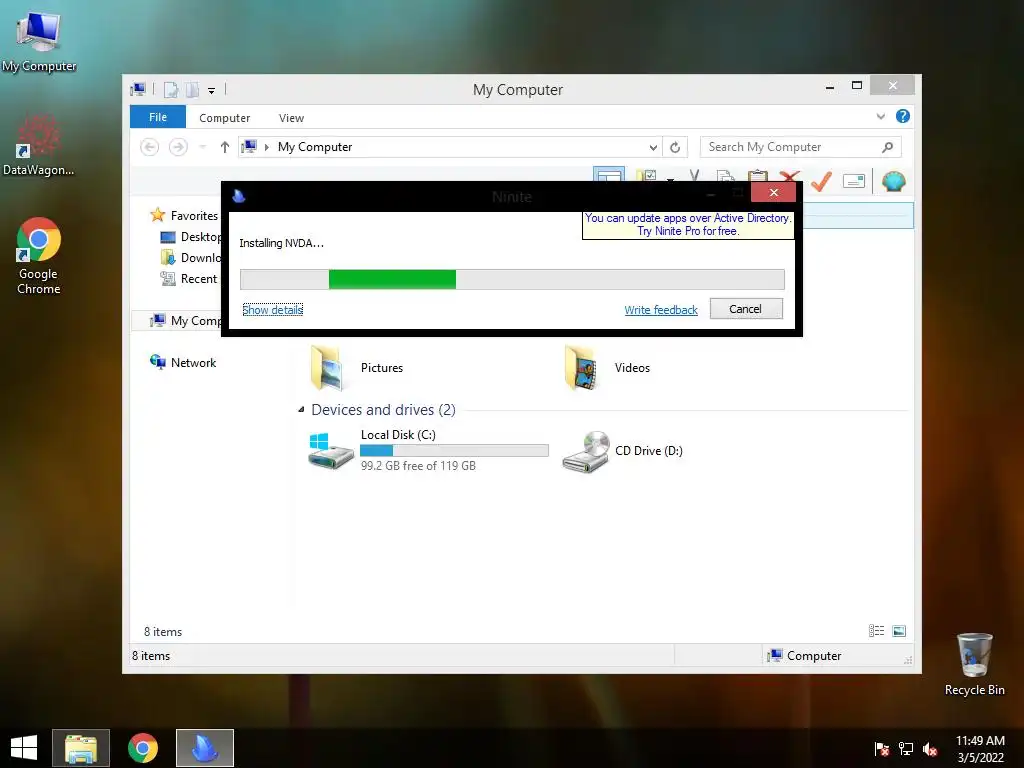Image resolution: width=1024 pixels, height=768 pixels.
Task: Open clock showing 11:49 AM
Action: (980, 748)
